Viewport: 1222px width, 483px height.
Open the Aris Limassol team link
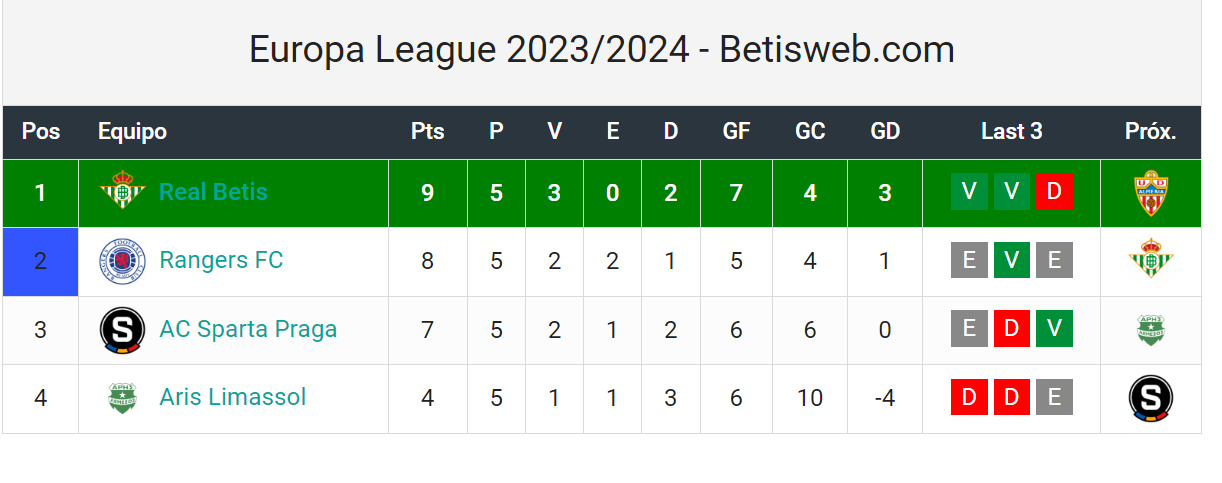(x=232, y=398)
